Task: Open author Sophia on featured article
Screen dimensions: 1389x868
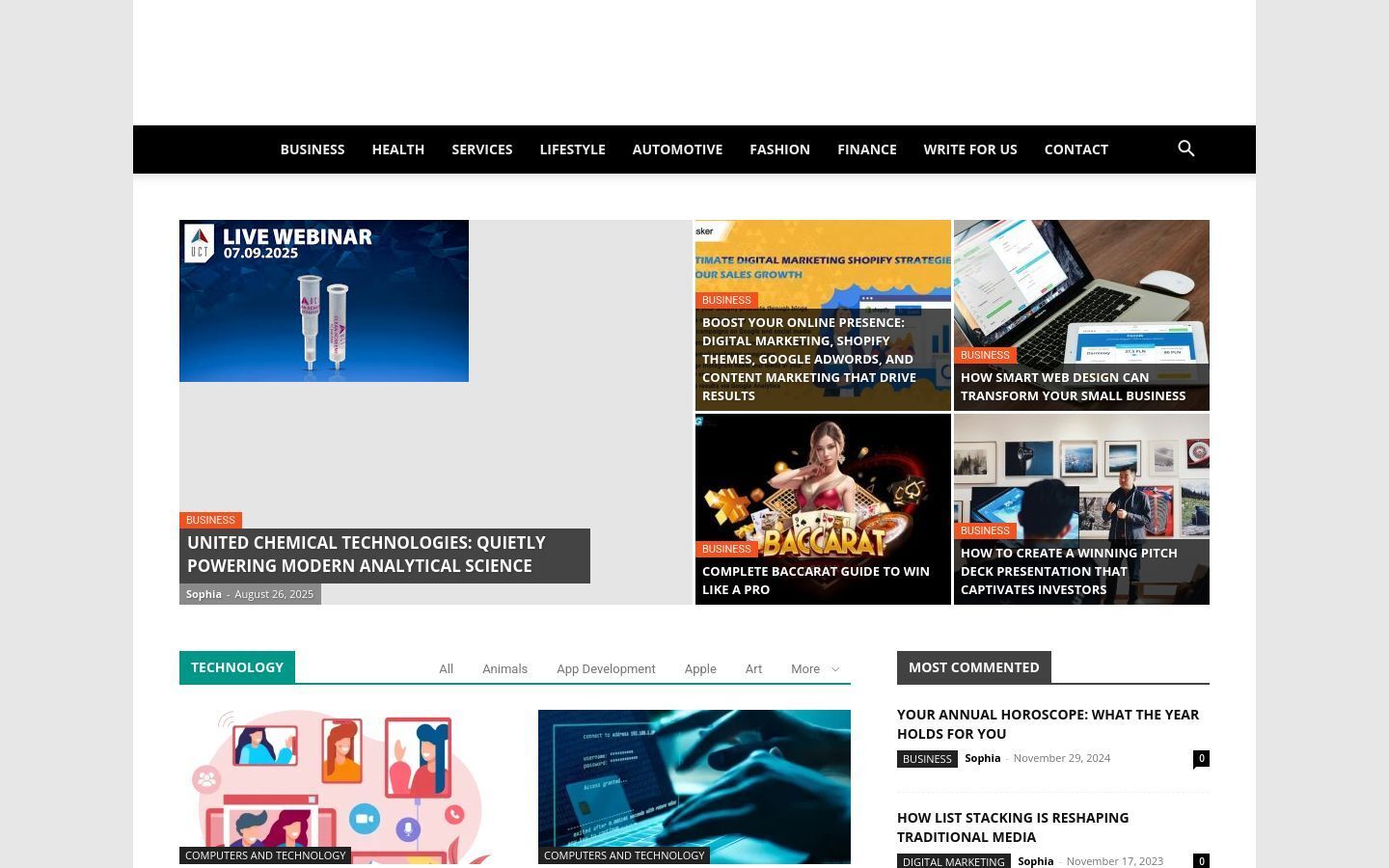Action: coord(204,594)
